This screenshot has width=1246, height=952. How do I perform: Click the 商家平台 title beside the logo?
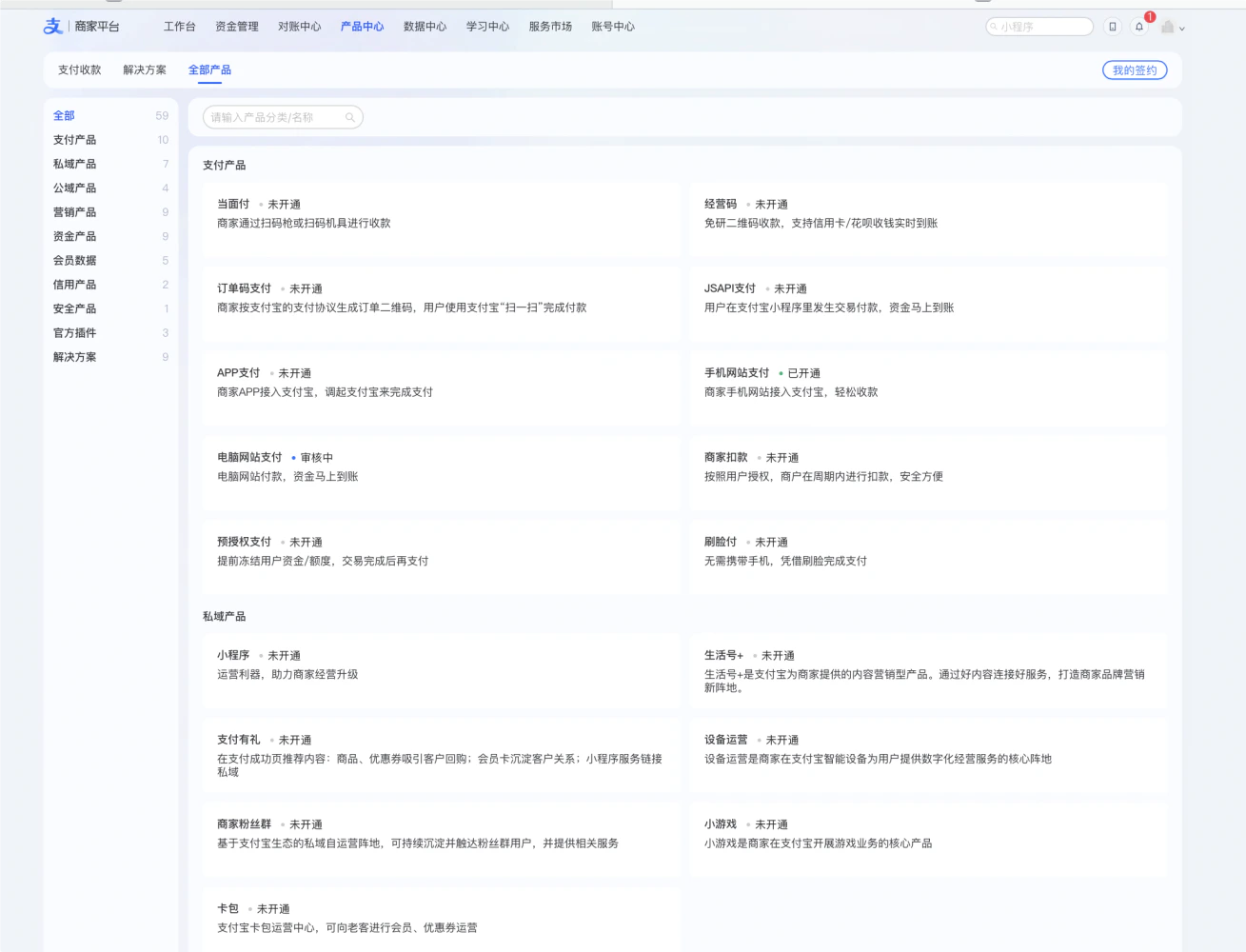[x=97, y=27]
